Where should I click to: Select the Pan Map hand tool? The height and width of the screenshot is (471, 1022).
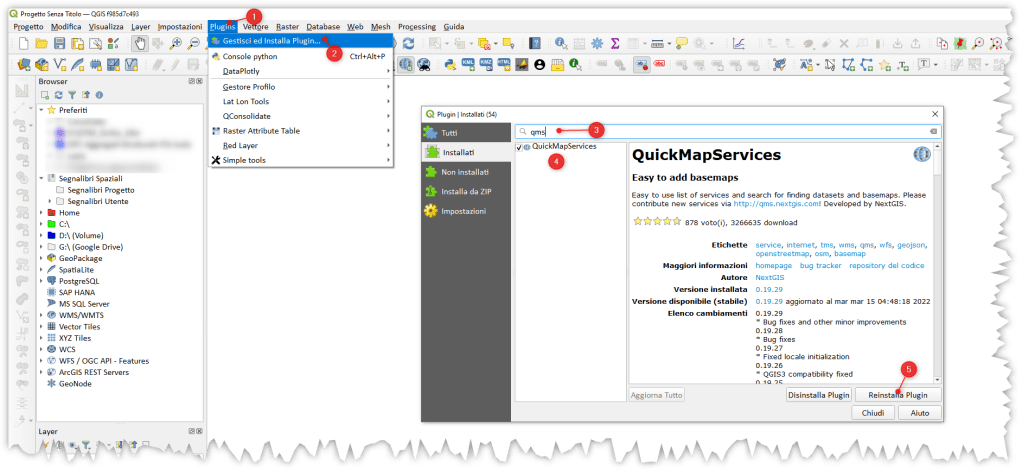point(139,43)
